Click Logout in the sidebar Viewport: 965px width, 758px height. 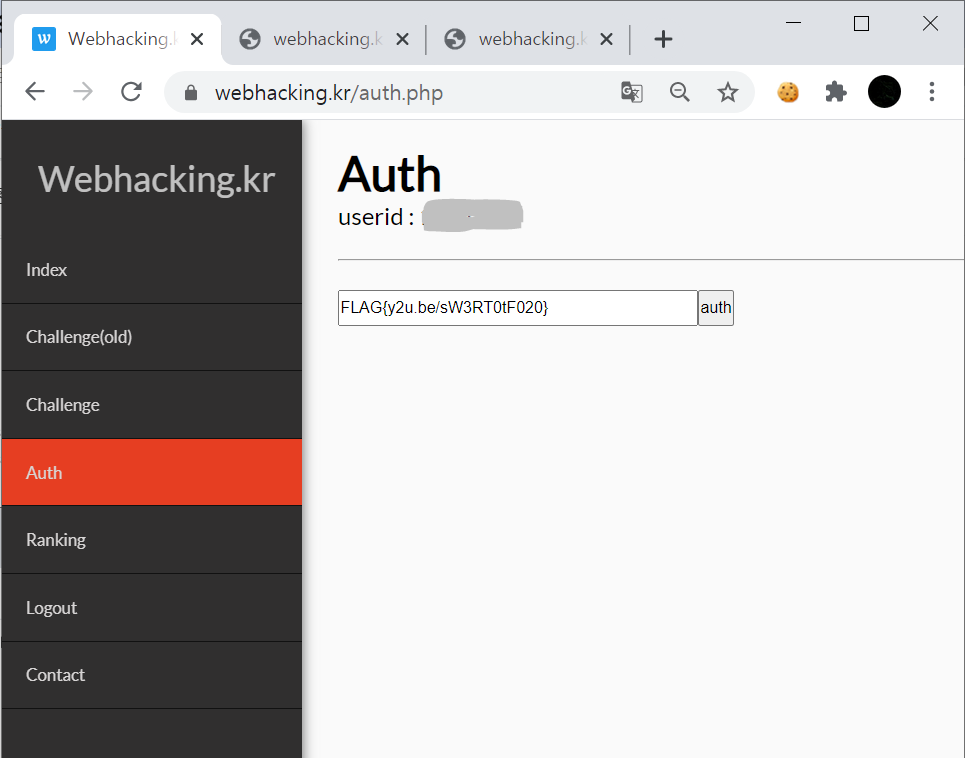pos(151,608)
